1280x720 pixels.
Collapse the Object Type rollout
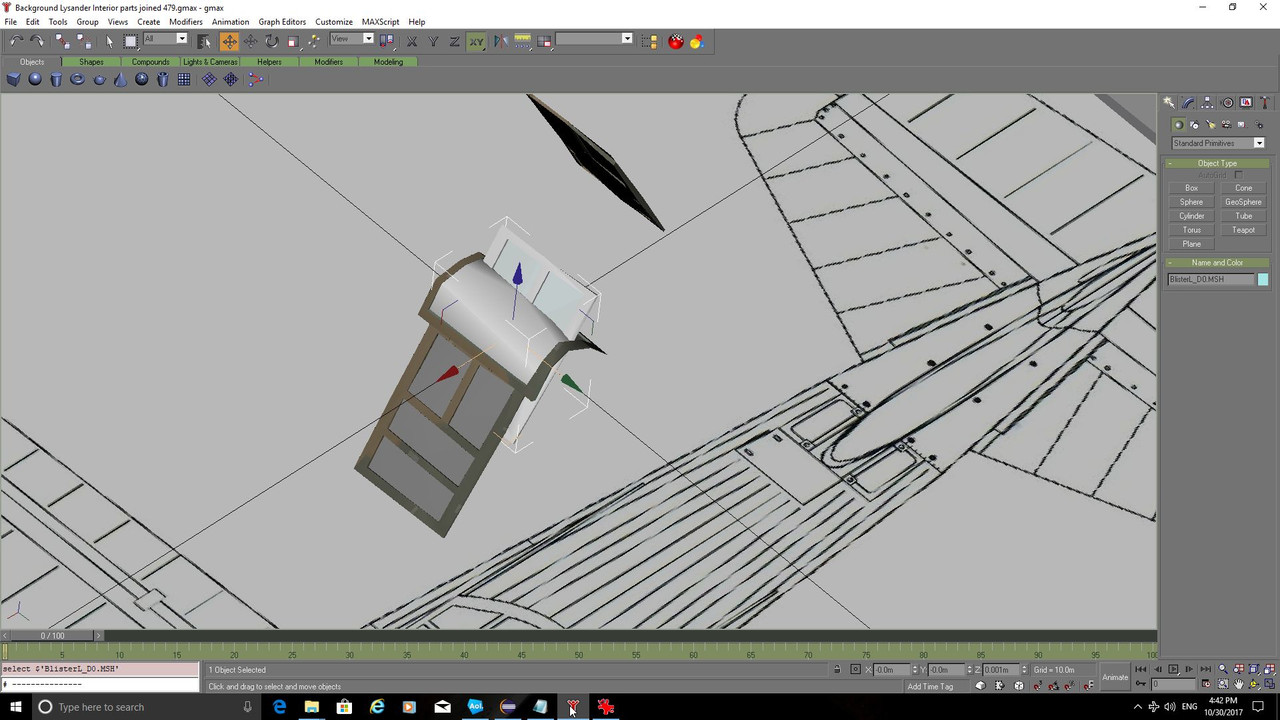click(x=1217, y=163)
